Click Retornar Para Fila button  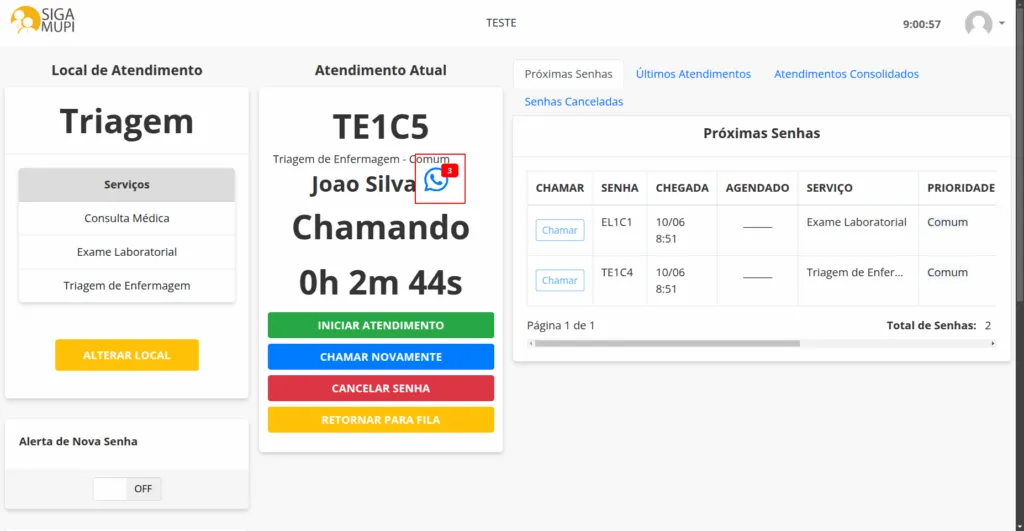(x=380, y=420)
